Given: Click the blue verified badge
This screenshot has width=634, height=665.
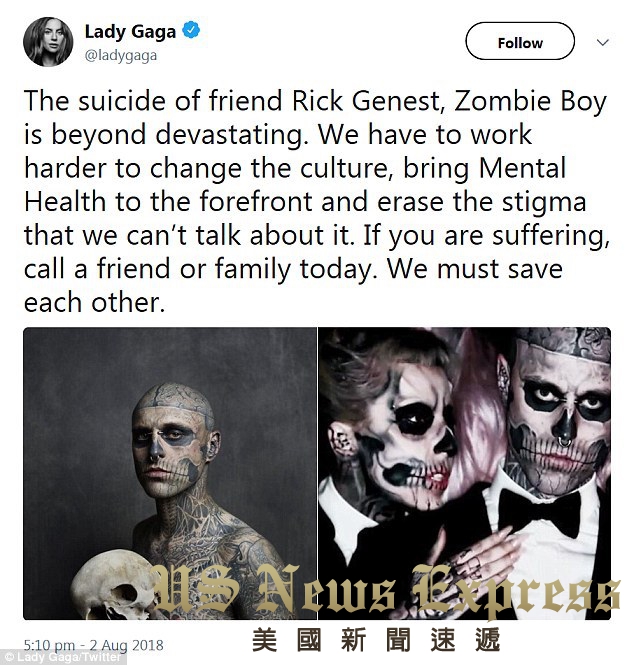Looking at the screenshot, I should pyautogui.click(x=191, y=30).
